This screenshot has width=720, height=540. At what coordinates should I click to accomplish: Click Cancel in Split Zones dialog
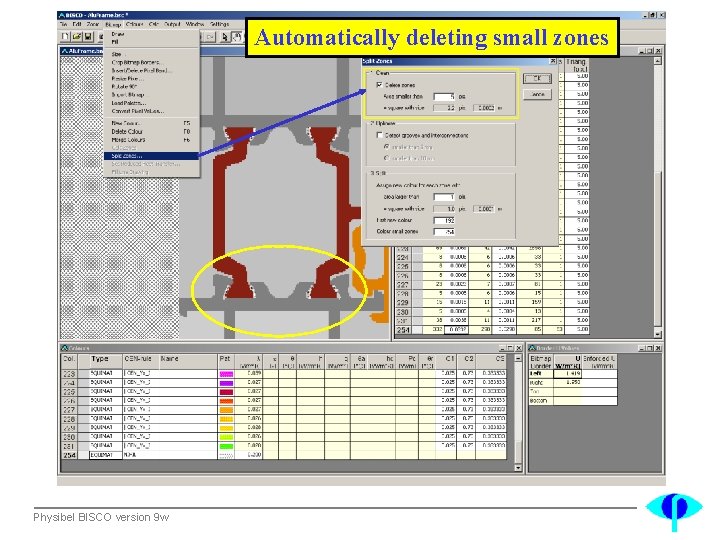click(537, 95)
